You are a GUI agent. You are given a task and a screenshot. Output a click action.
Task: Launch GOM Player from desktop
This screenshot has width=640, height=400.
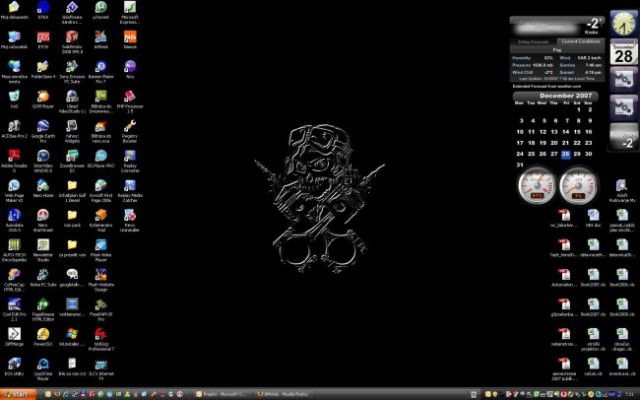click(43, 99)
